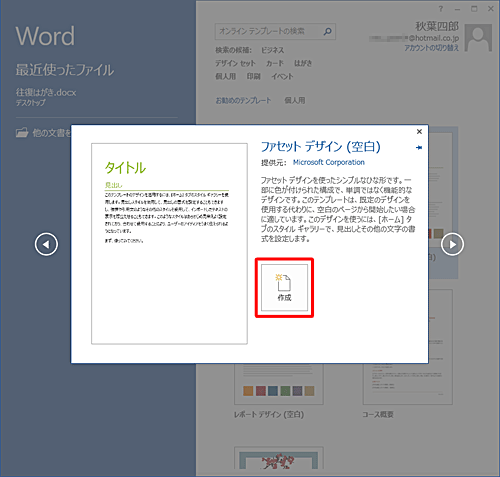Screen dimensions: 500x477
Task: Click the 最近使ったファイル heading
Action: tap(65, 70)
